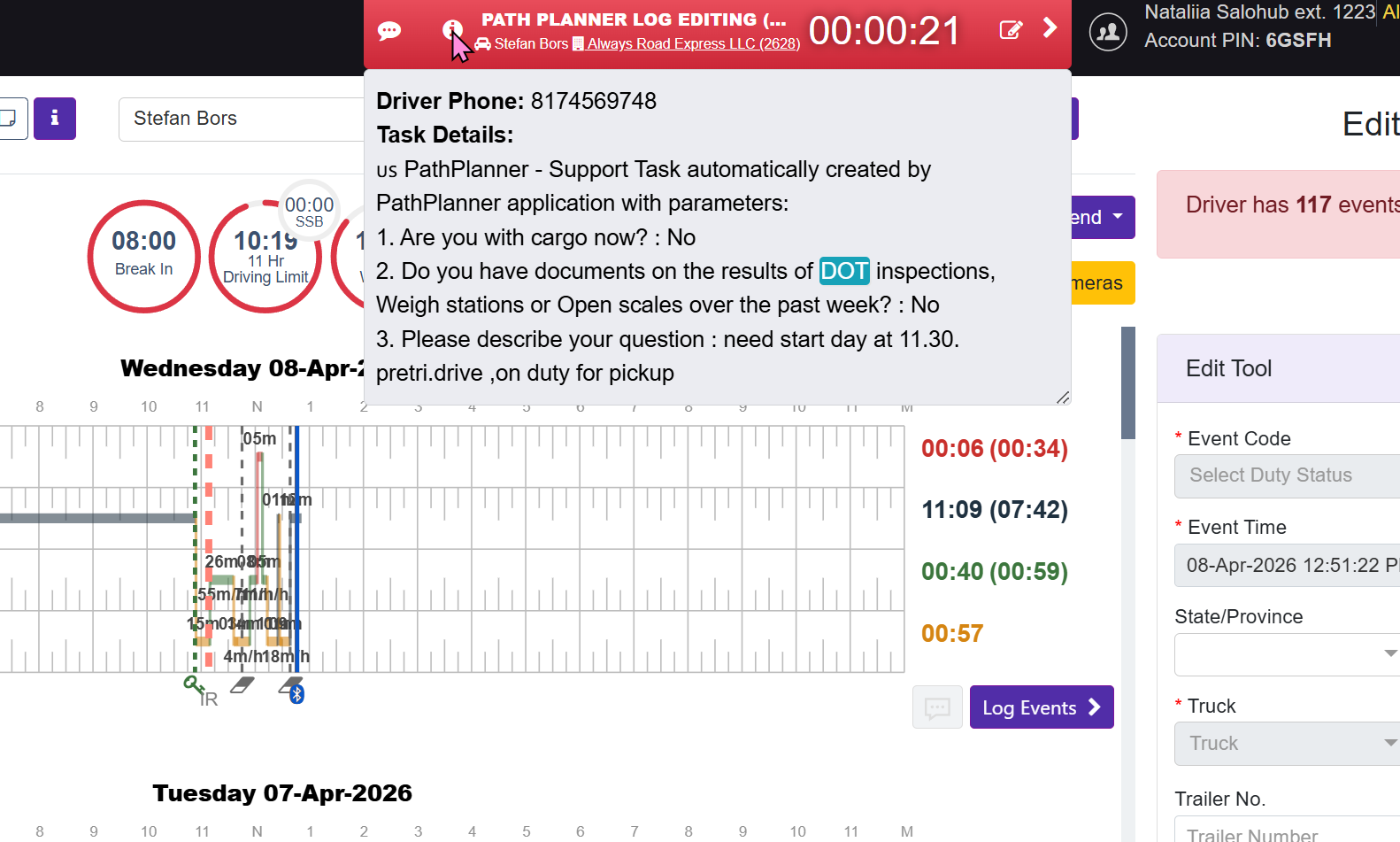Click the PATH PLANNER LOG EDITING title
The image size is (1400, 842).
[634, 19]
